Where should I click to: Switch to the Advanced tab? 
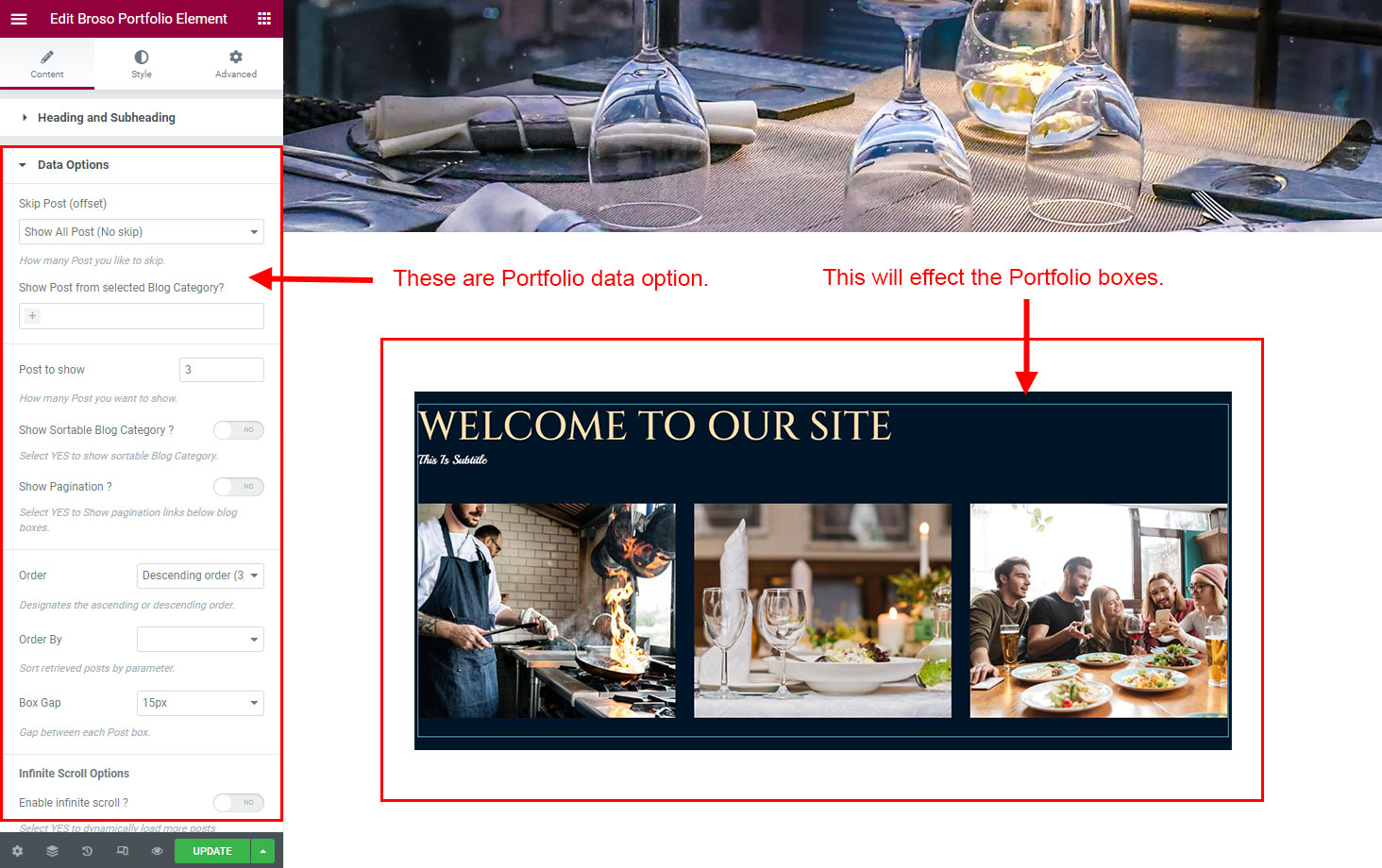236,63
